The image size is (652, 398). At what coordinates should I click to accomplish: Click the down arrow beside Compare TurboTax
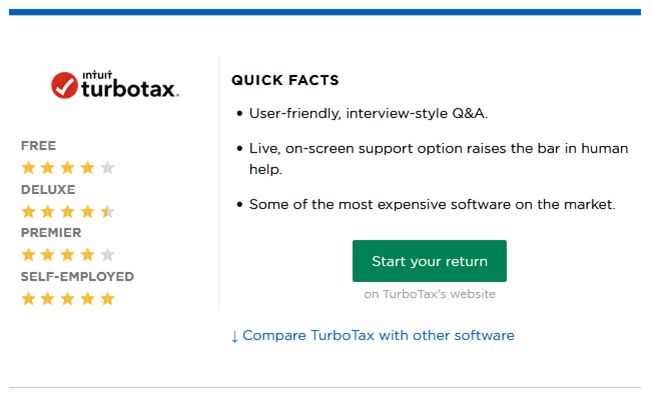coord(235,336)
